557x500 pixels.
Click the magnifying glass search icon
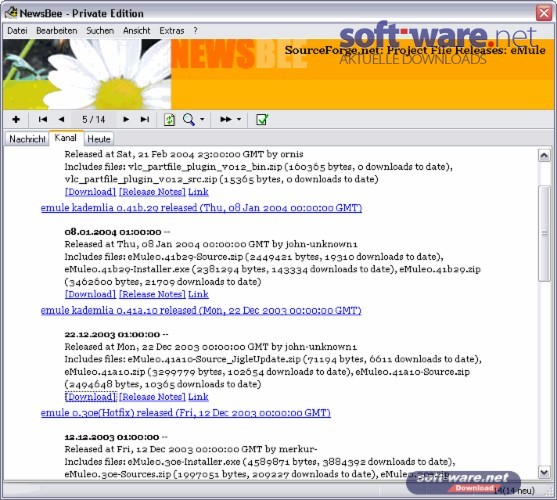point(188,120)
